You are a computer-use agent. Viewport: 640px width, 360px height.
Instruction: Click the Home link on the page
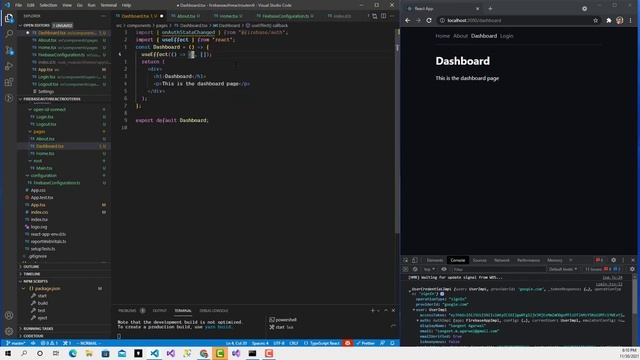pyautogui.click(x=442, y=36)
